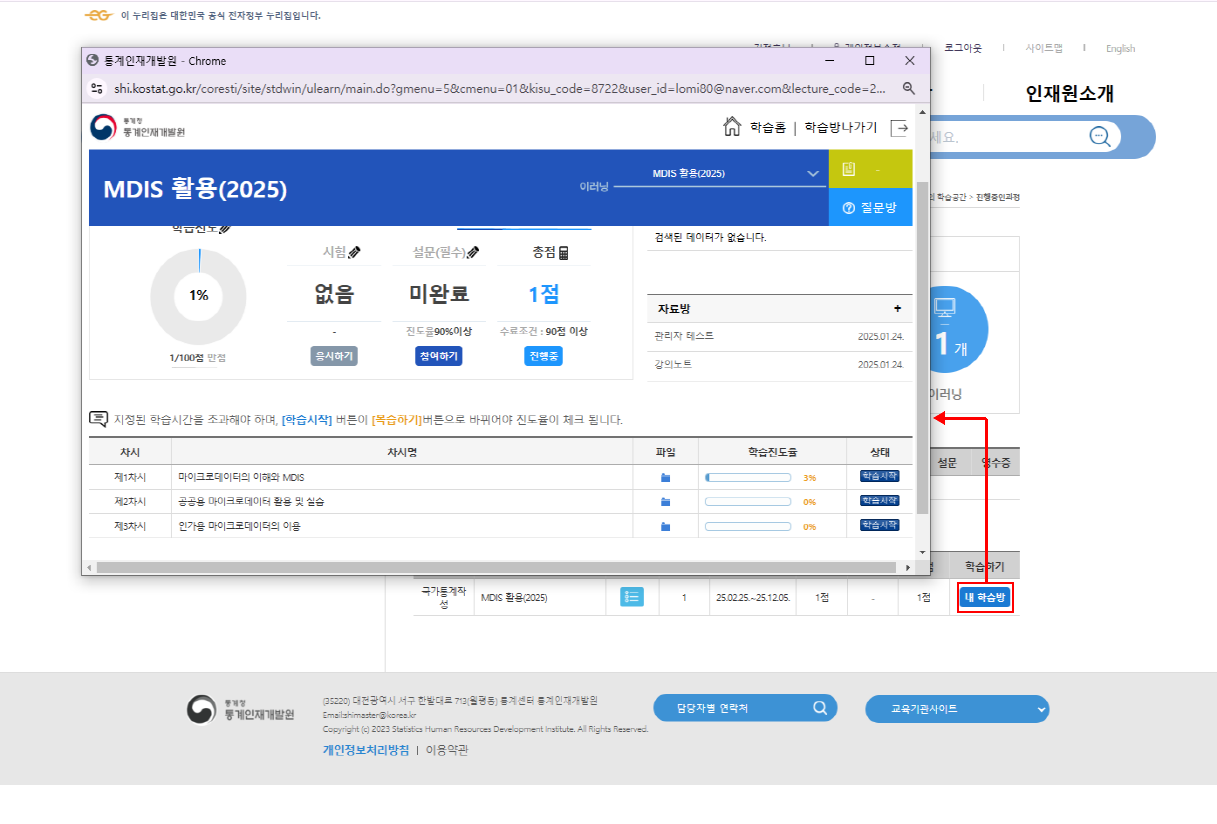
Task: Click the home icon beside 학습홈
Action: tap(732, 127)
